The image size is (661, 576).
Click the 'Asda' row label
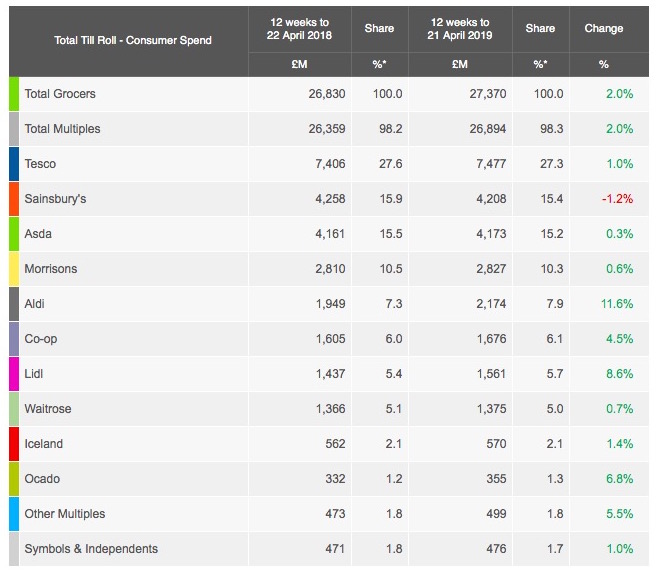tap(38, 234)
